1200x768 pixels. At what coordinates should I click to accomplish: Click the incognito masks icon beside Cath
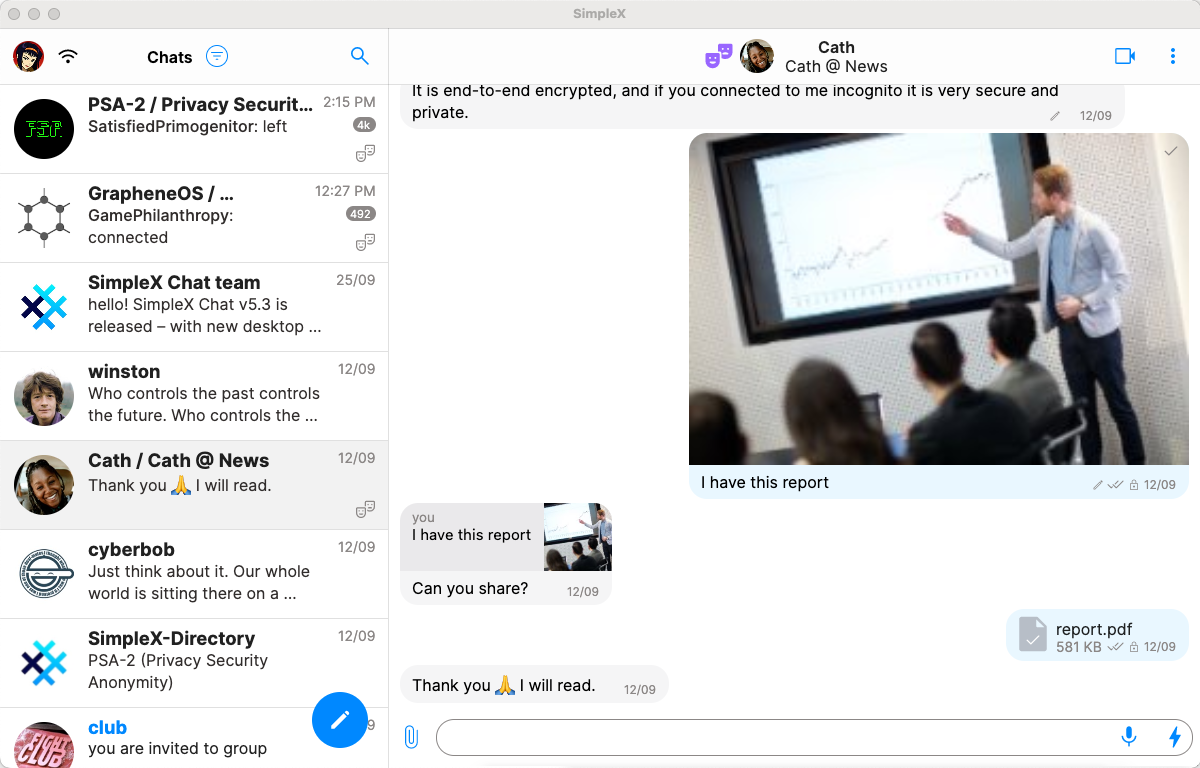point(719,57)
